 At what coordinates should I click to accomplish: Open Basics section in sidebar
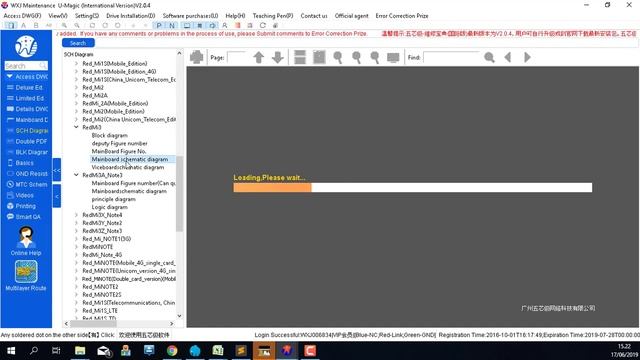(x=20, y=163)
